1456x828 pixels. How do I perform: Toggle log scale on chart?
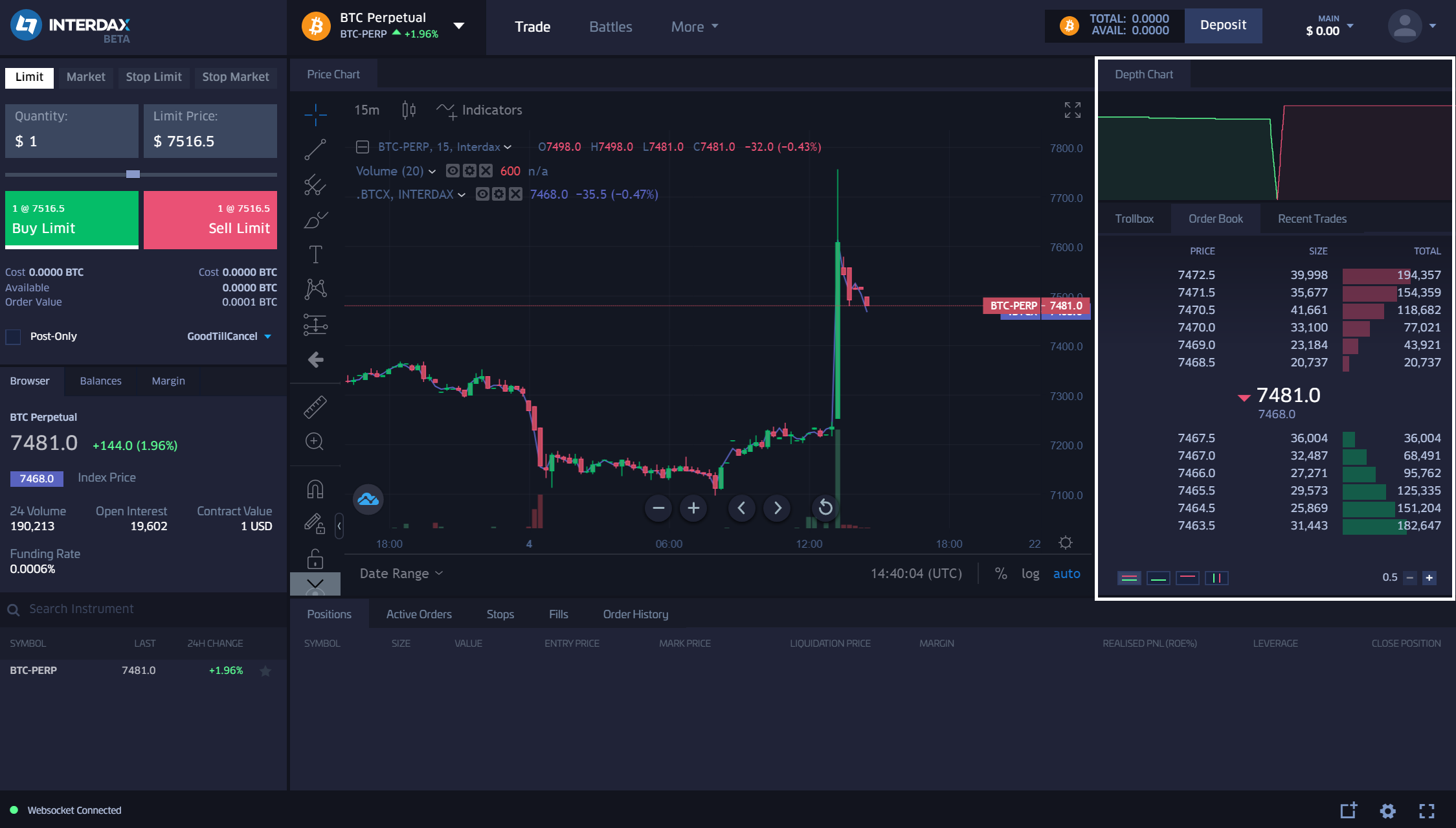coord(1030,574)
